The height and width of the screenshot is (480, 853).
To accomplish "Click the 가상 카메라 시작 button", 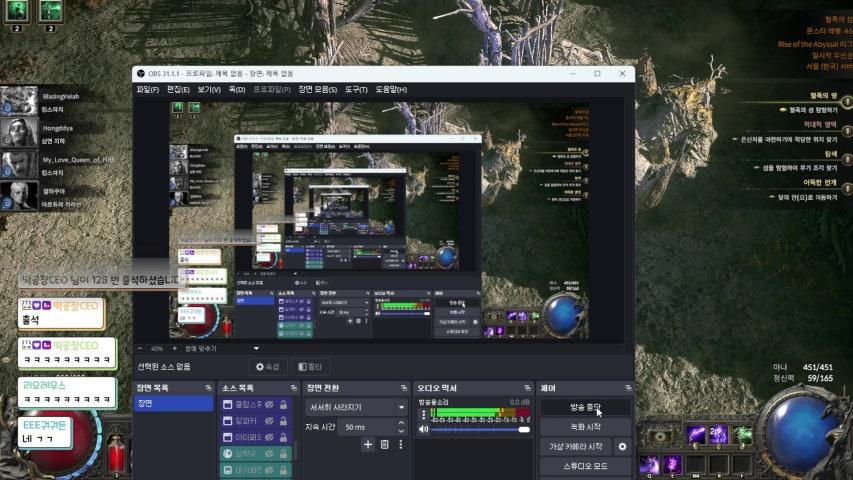I will click(576, 447).
